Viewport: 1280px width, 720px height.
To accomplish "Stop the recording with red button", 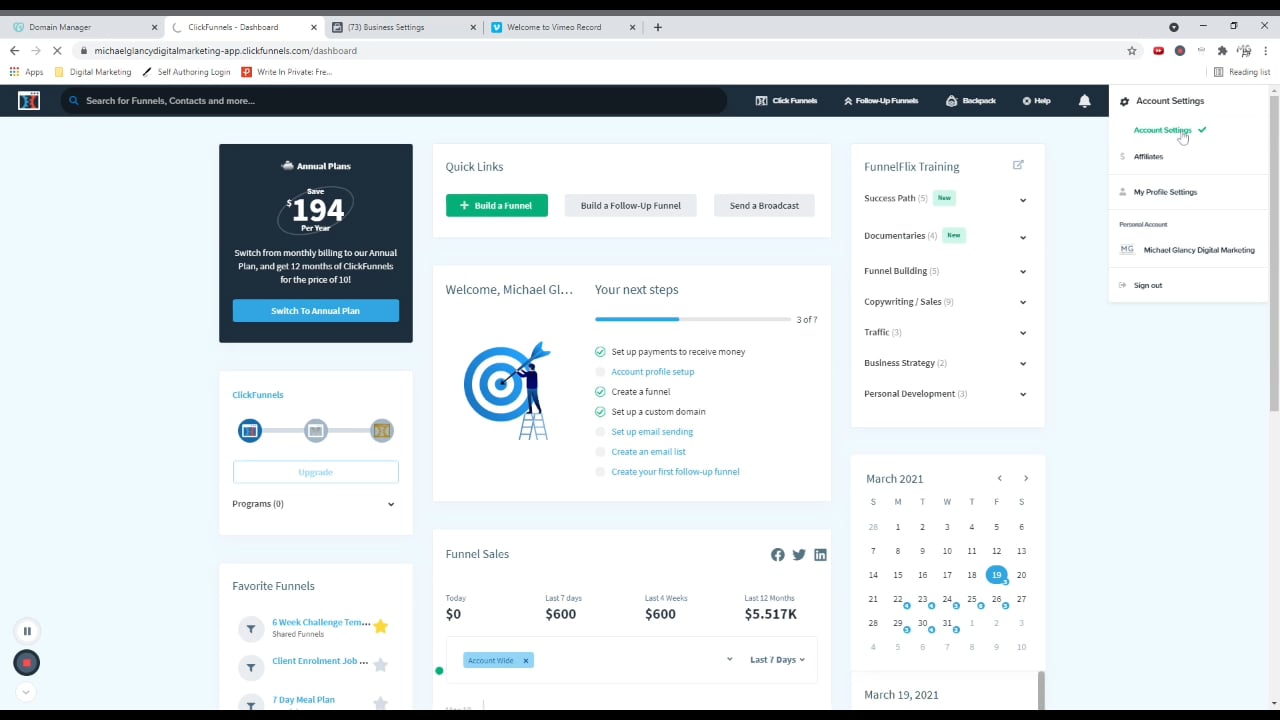I will coord(27,662).
